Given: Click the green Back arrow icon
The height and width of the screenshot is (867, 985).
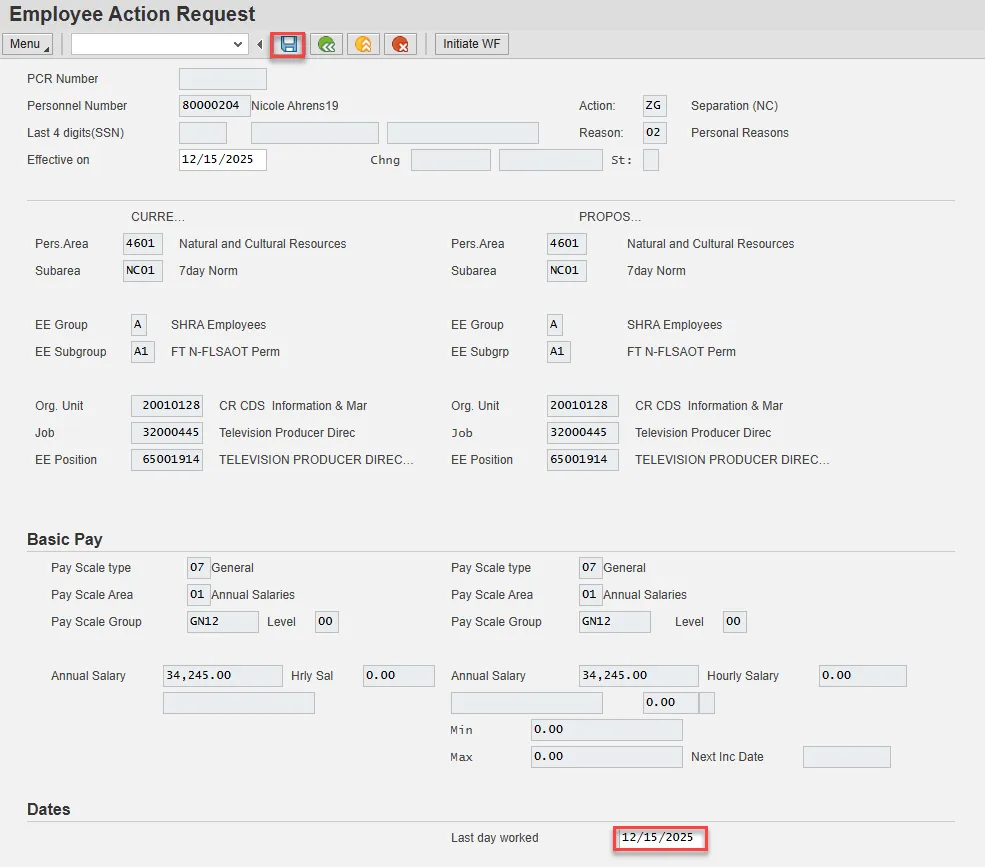Looking at the screenshot, I should pos(326,44).
